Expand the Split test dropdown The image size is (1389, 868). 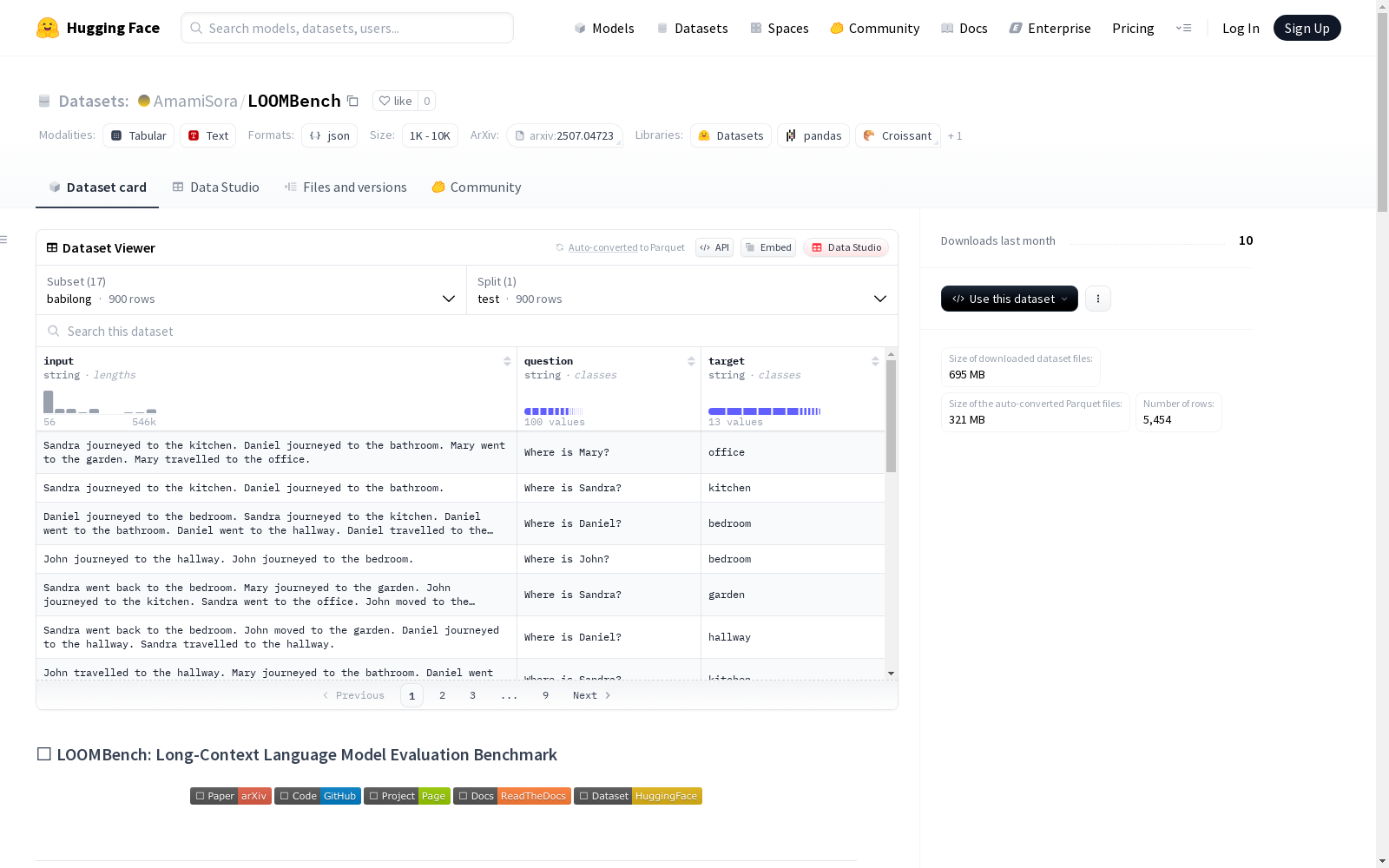(x=682, y=290)
